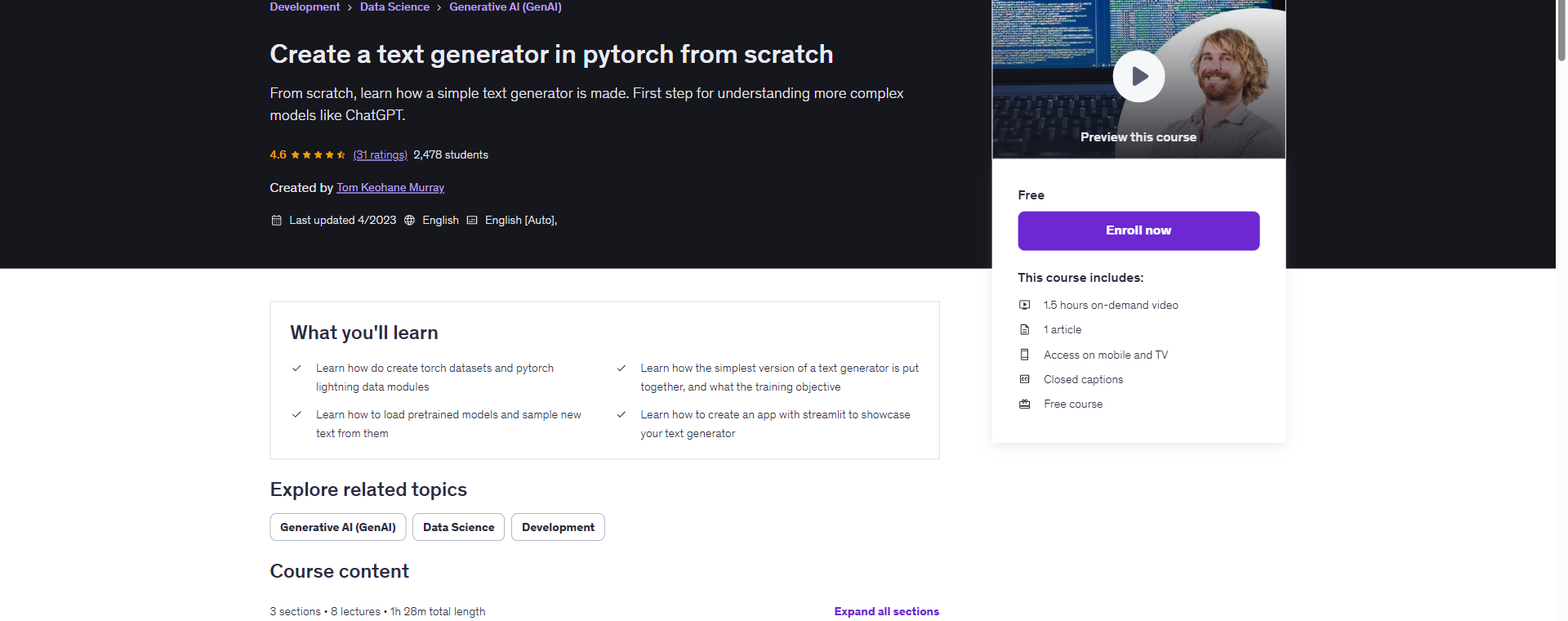Viewport: 1568px width, 621px height.
Task: Click the star rating icons
Action: click(x=318, y=154)
